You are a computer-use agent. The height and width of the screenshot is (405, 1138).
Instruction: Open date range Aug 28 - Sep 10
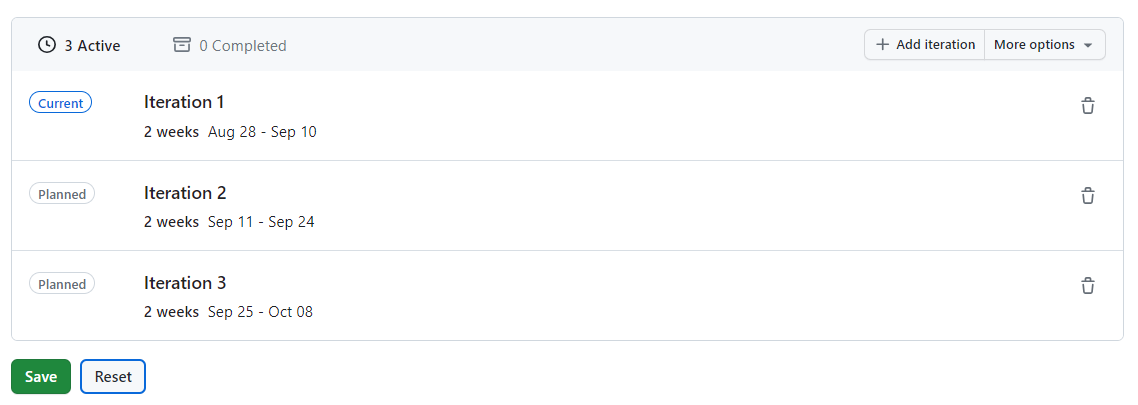[x=262, y=132]
